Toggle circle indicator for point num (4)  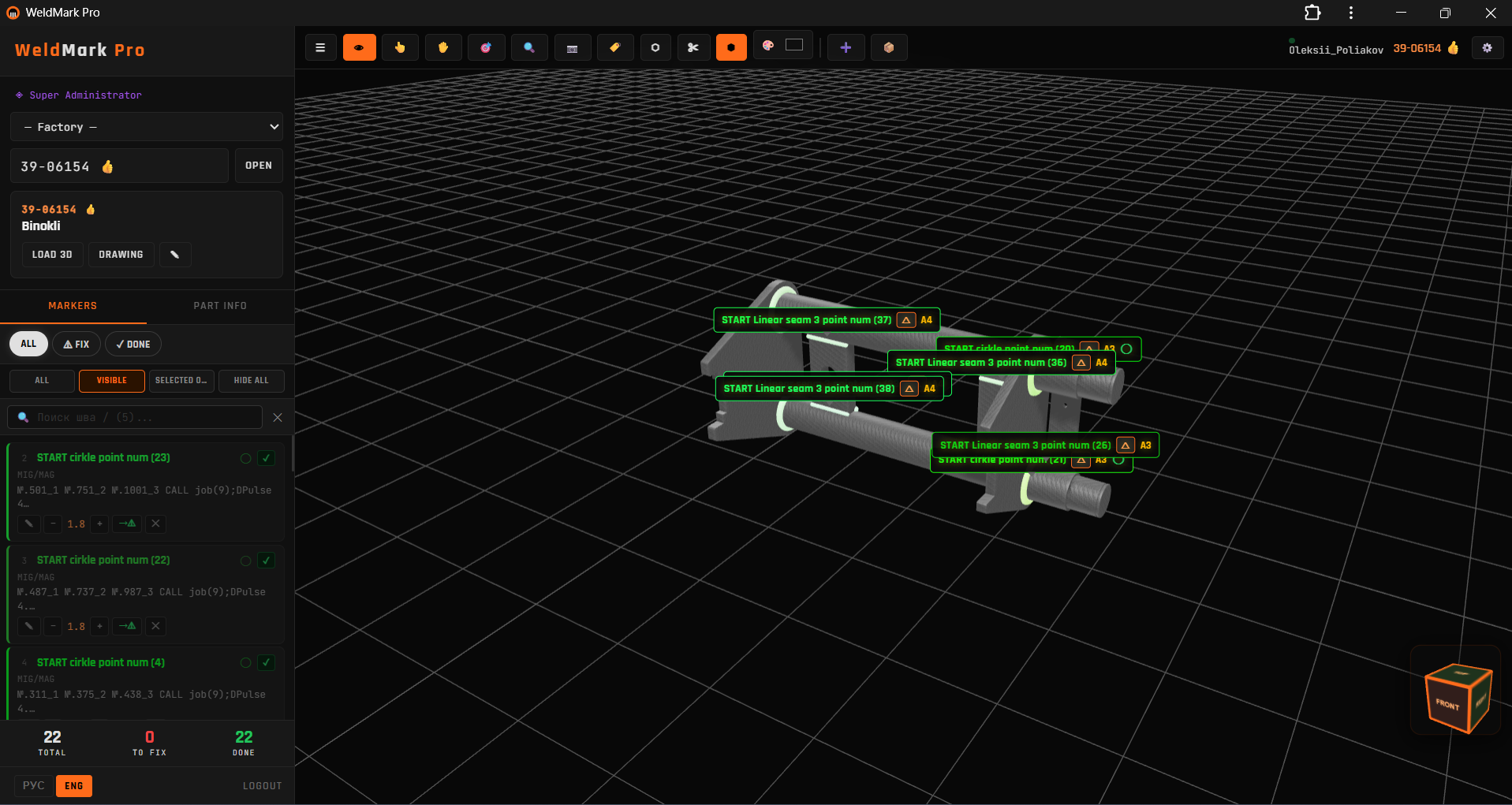246,663
